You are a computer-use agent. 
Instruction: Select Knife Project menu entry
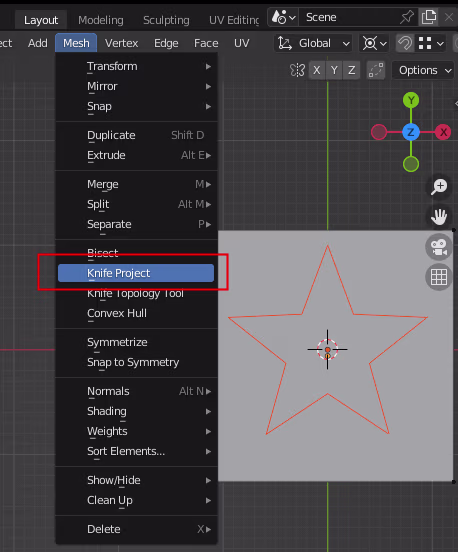(x=136, y=273)
